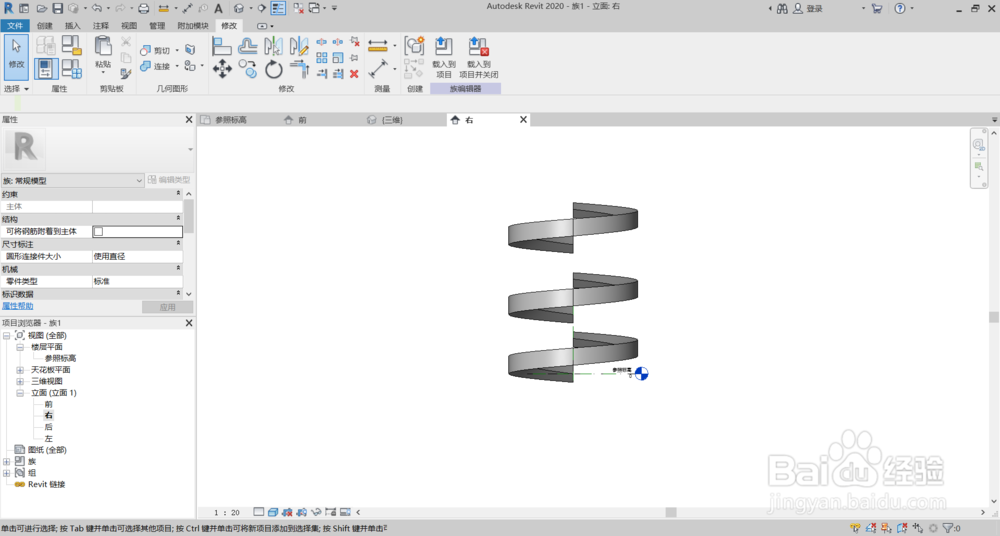Open the 前 elevation in project browser
The height and width of the screenshot is (536, 1000).
click(x=48, y=404)
